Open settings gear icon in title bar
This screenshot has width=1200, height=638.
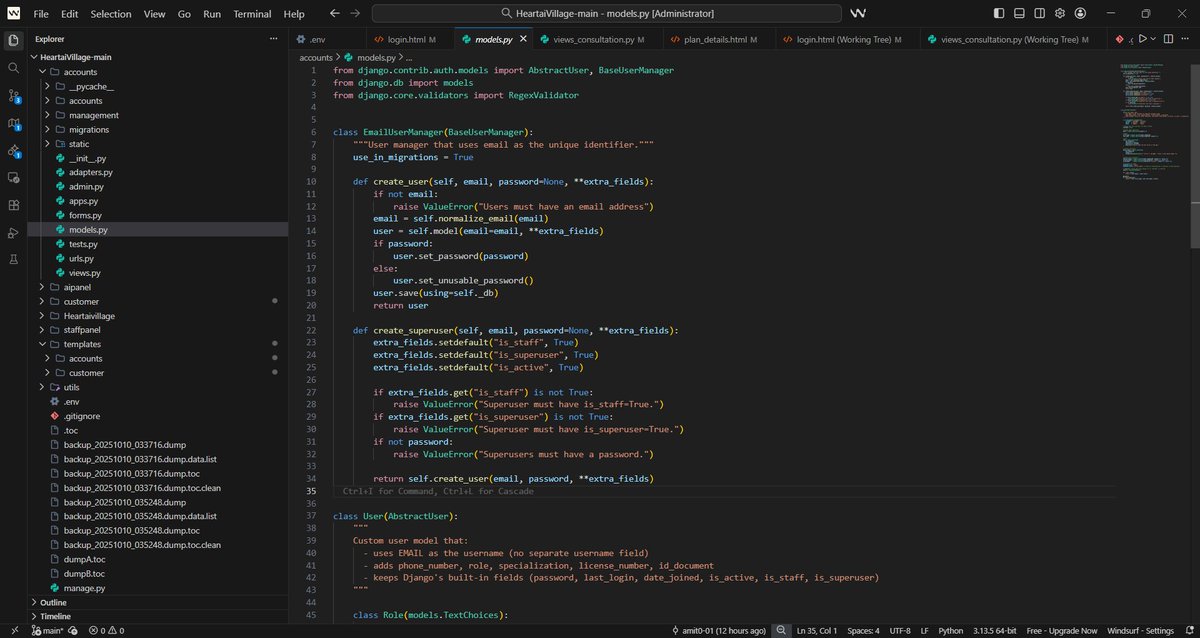[1059, 14]
